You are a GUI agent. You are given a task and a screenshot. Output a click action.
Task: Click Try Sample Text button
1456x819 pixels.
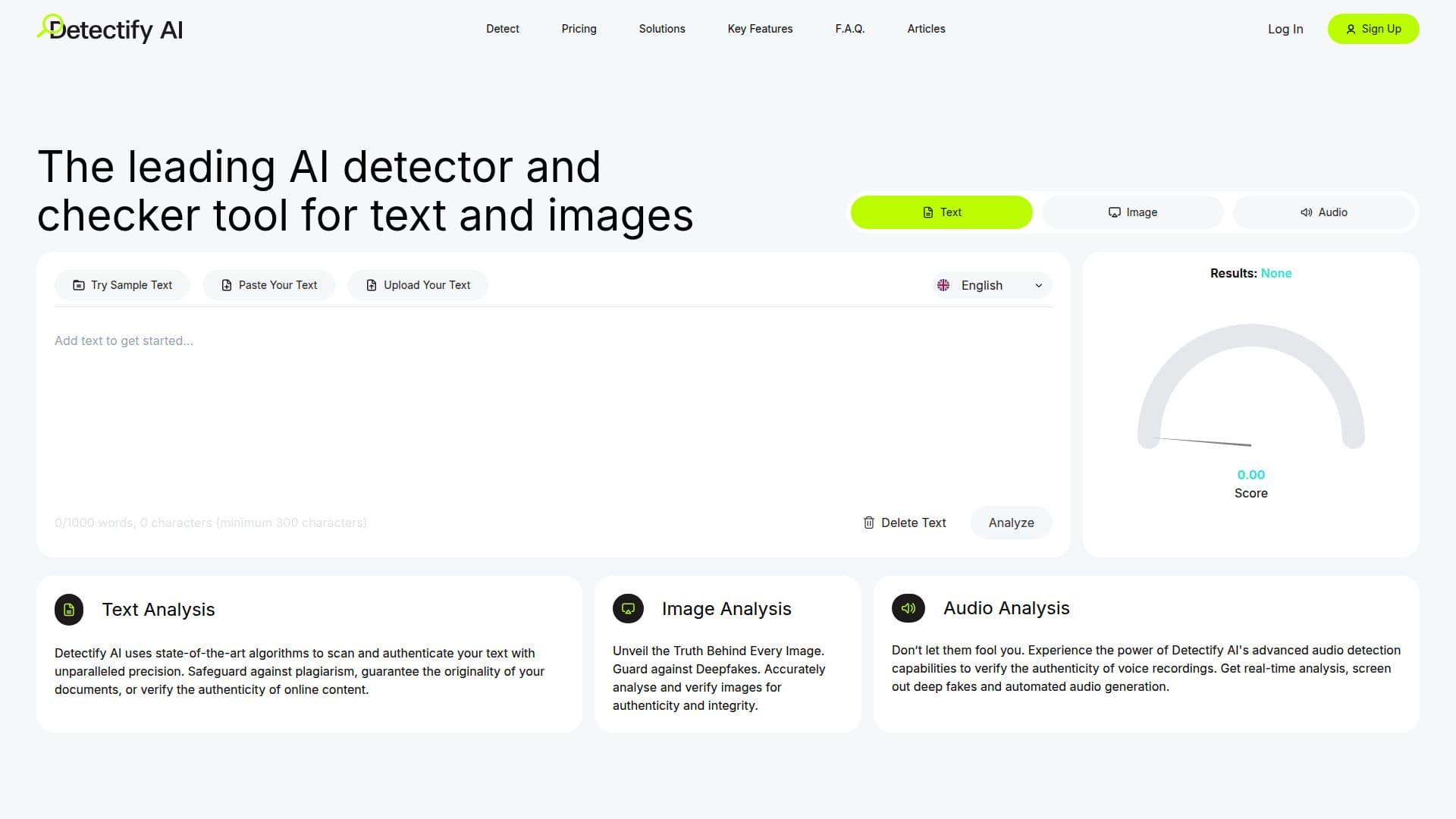tap(122, 285)
